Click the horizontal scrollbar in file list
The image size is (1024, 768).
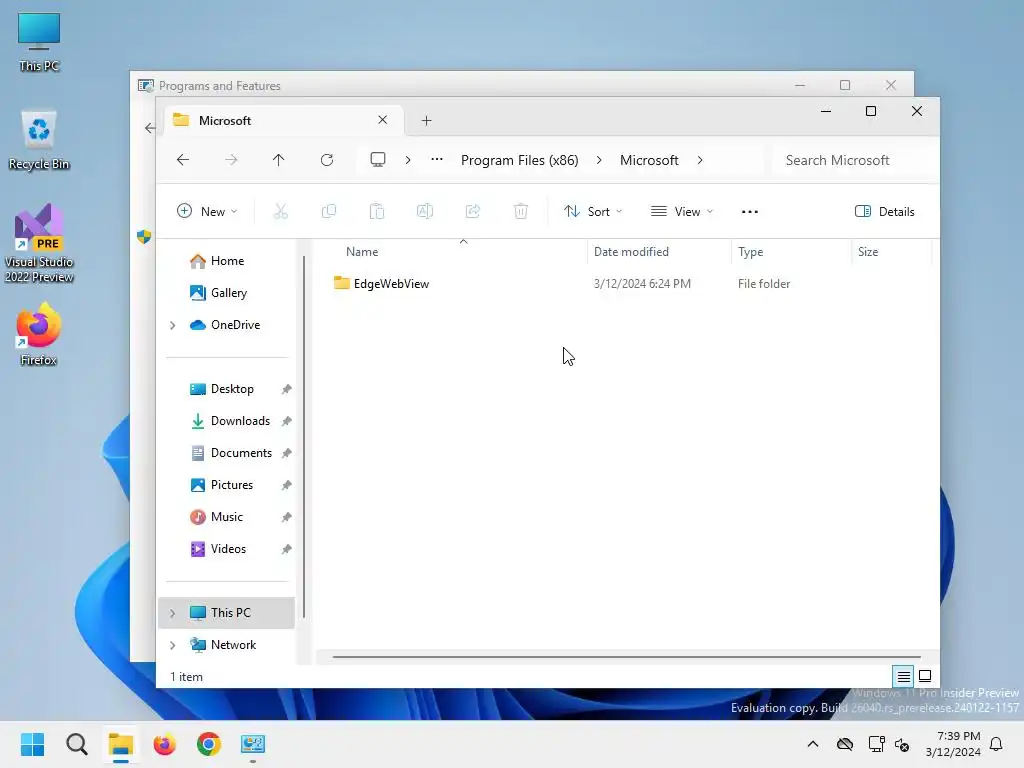click(x=626, y=657)
